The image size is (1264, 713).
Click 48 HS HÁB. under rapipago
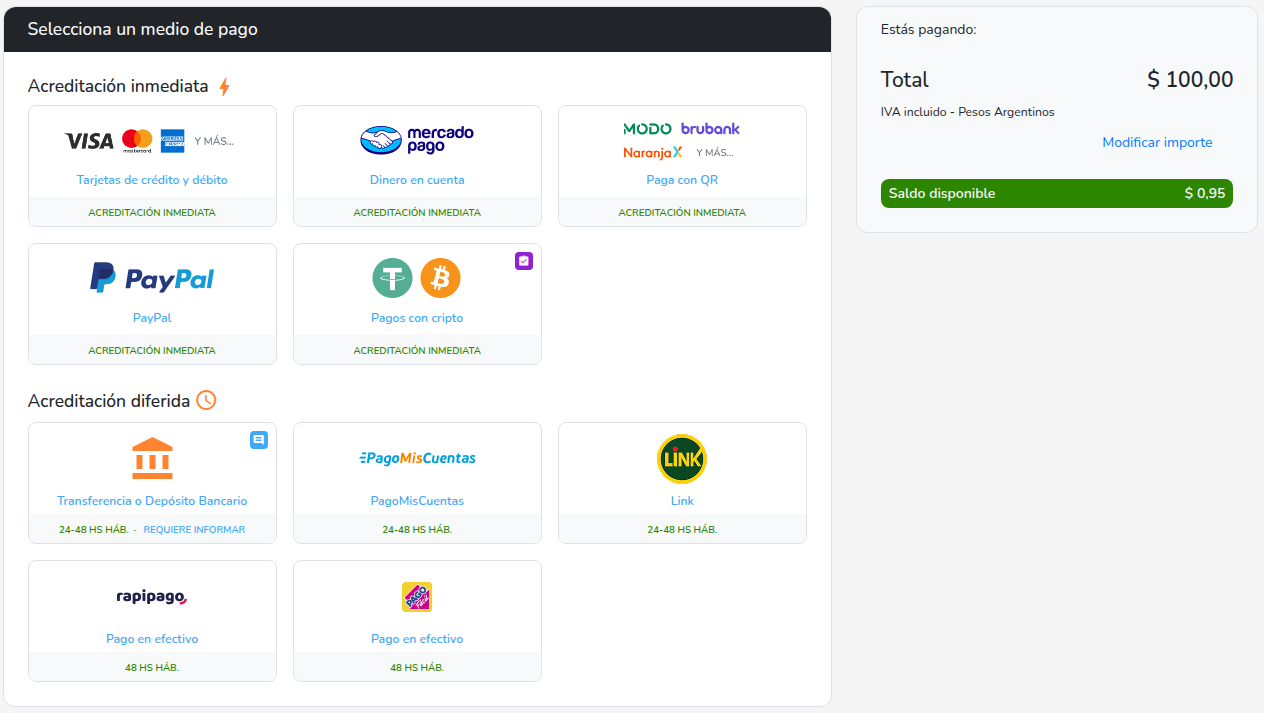(x=152, y=668)
